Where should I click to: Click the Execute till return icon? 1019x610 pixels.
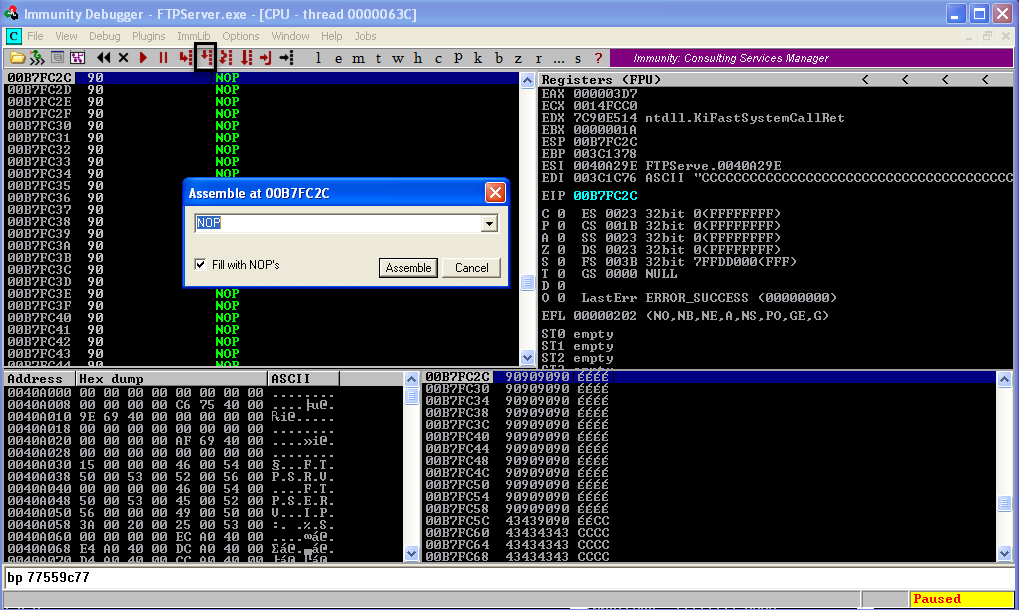266,58
